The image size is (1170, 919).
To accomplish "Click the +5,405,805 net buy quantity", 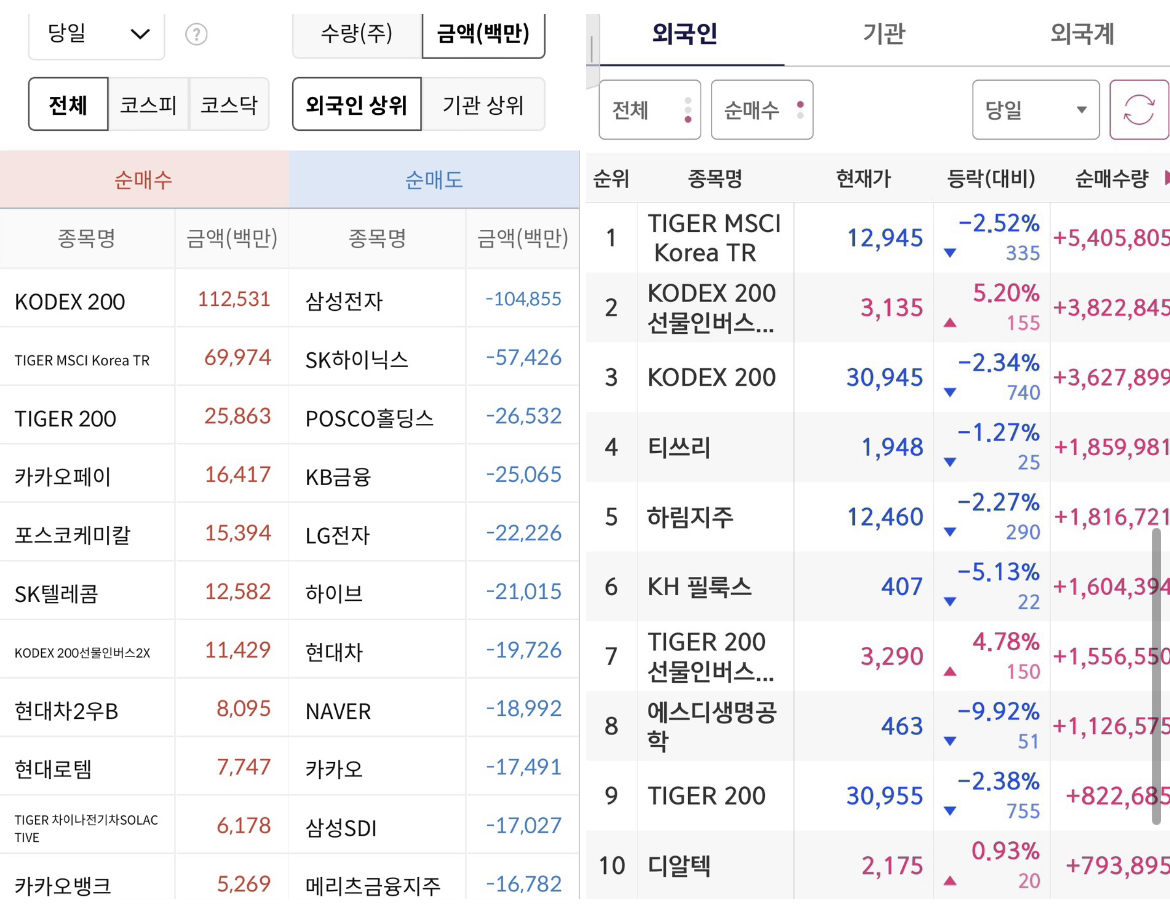I will pyautogui.click(x=1111, y=238).
